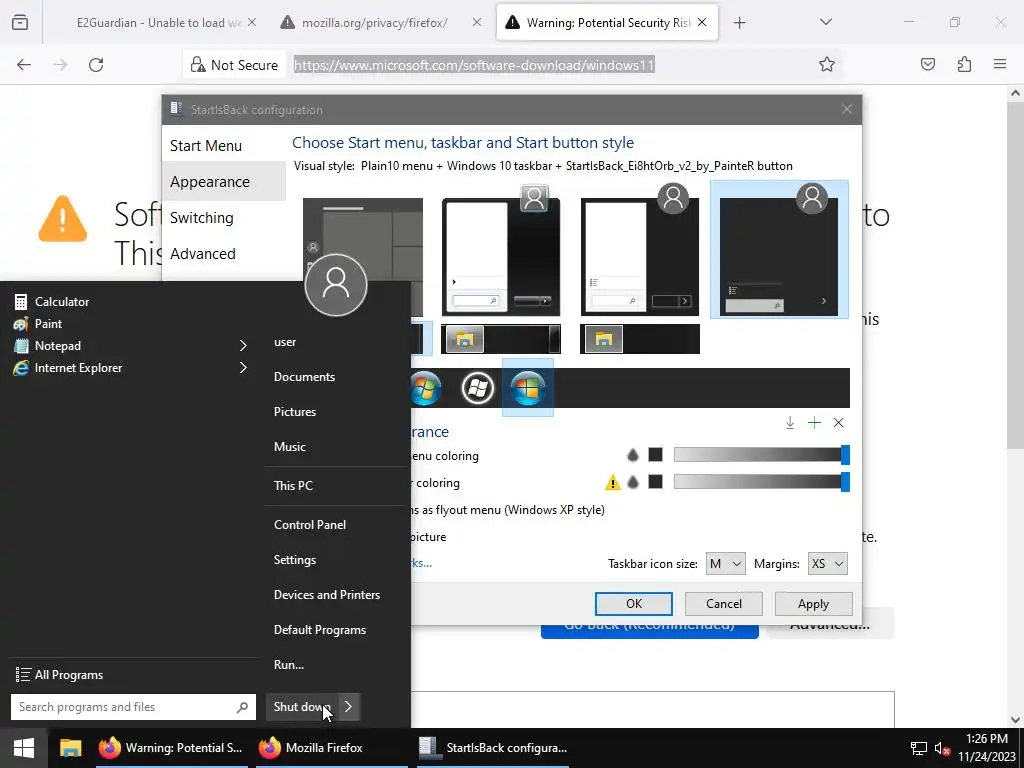1024x768 pixels.
Task: Click the Shut down button
Action: [301, 707]
